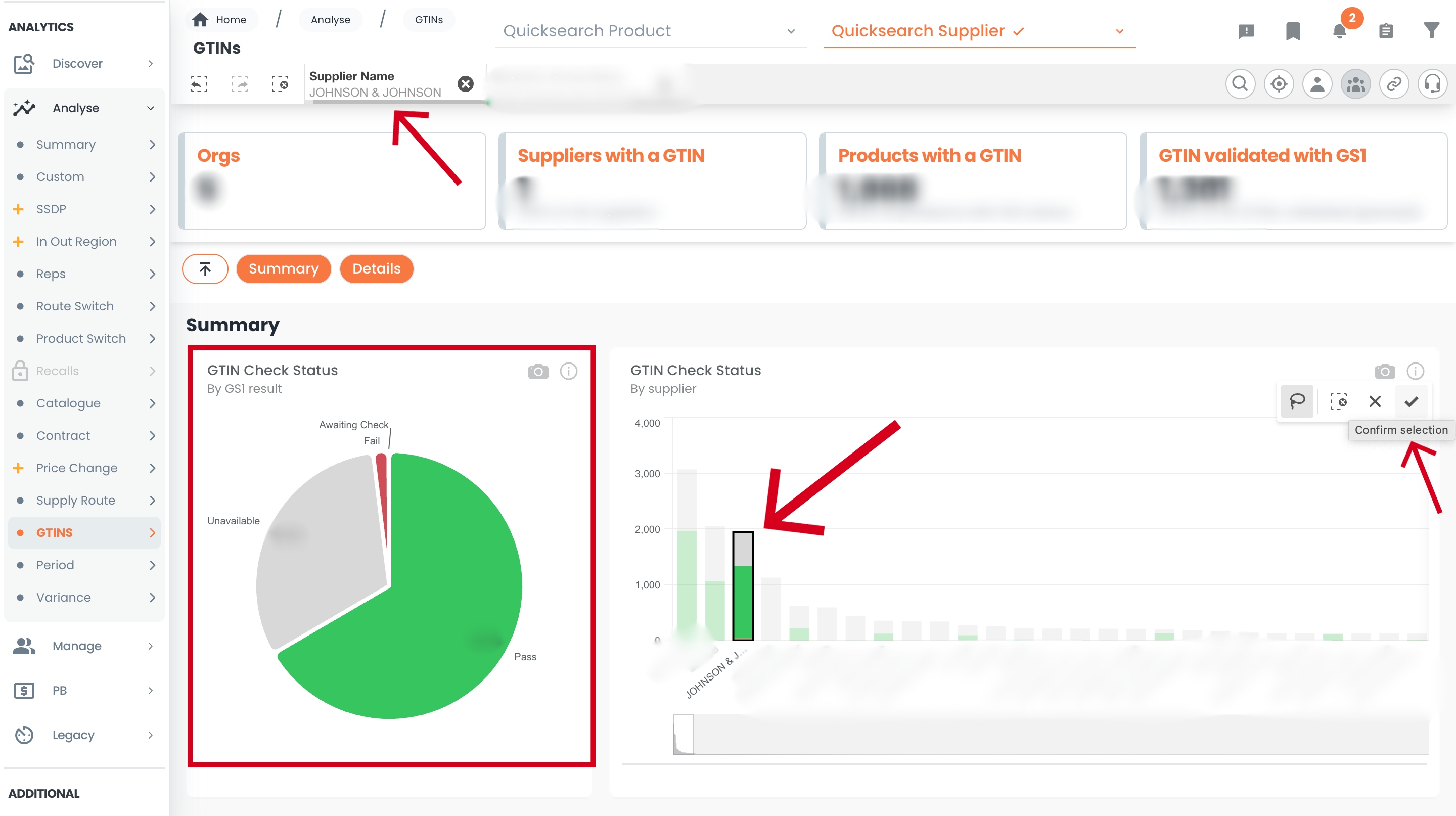Show info for By GS1 result chart
Screen dimensions: 1456x816
tap(569, 371)
